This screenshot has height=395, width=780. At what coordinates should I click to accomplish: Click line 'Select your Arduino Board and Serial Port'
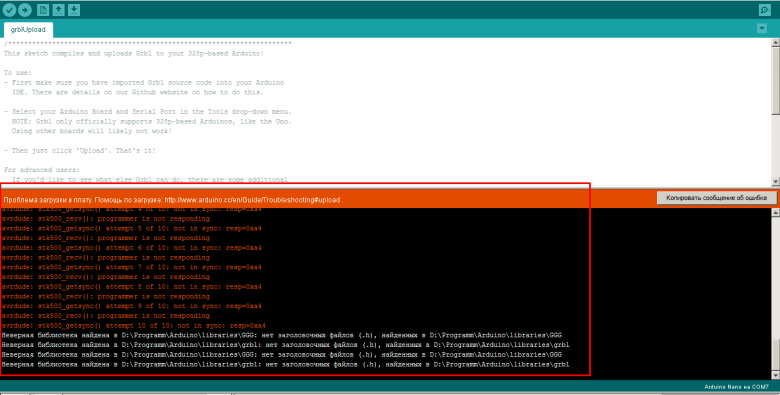[x=147, y=111]
